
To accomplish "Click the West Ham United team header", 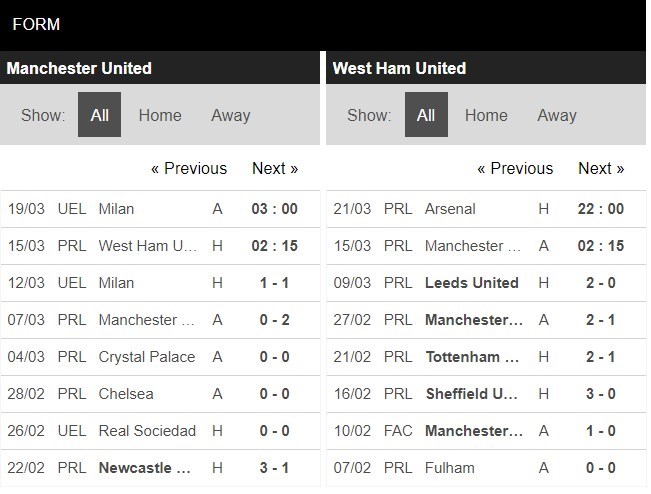I will pyautogui.click(x=399, y=68).
